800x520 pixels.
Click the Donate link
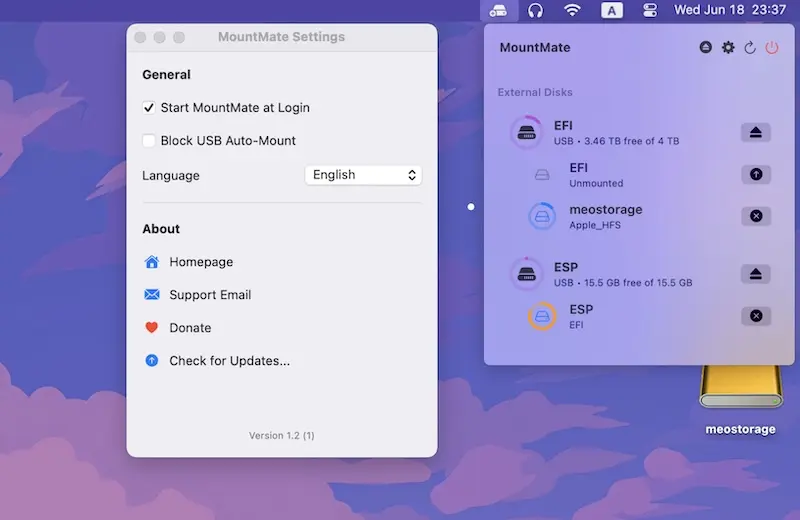pos(190,328)
